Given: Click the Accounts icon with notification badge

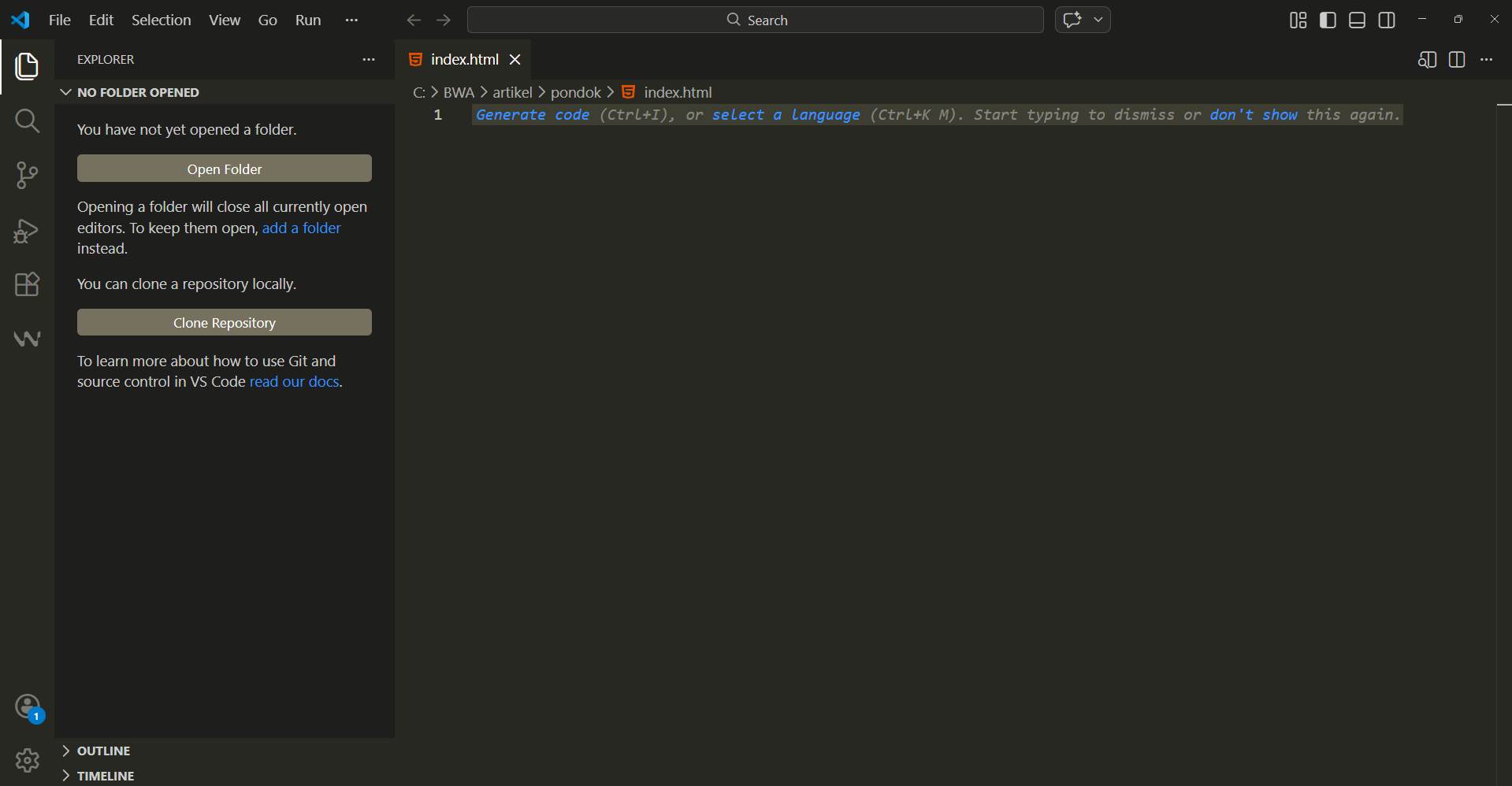Looking at the screenshot, I should [28, 706].
